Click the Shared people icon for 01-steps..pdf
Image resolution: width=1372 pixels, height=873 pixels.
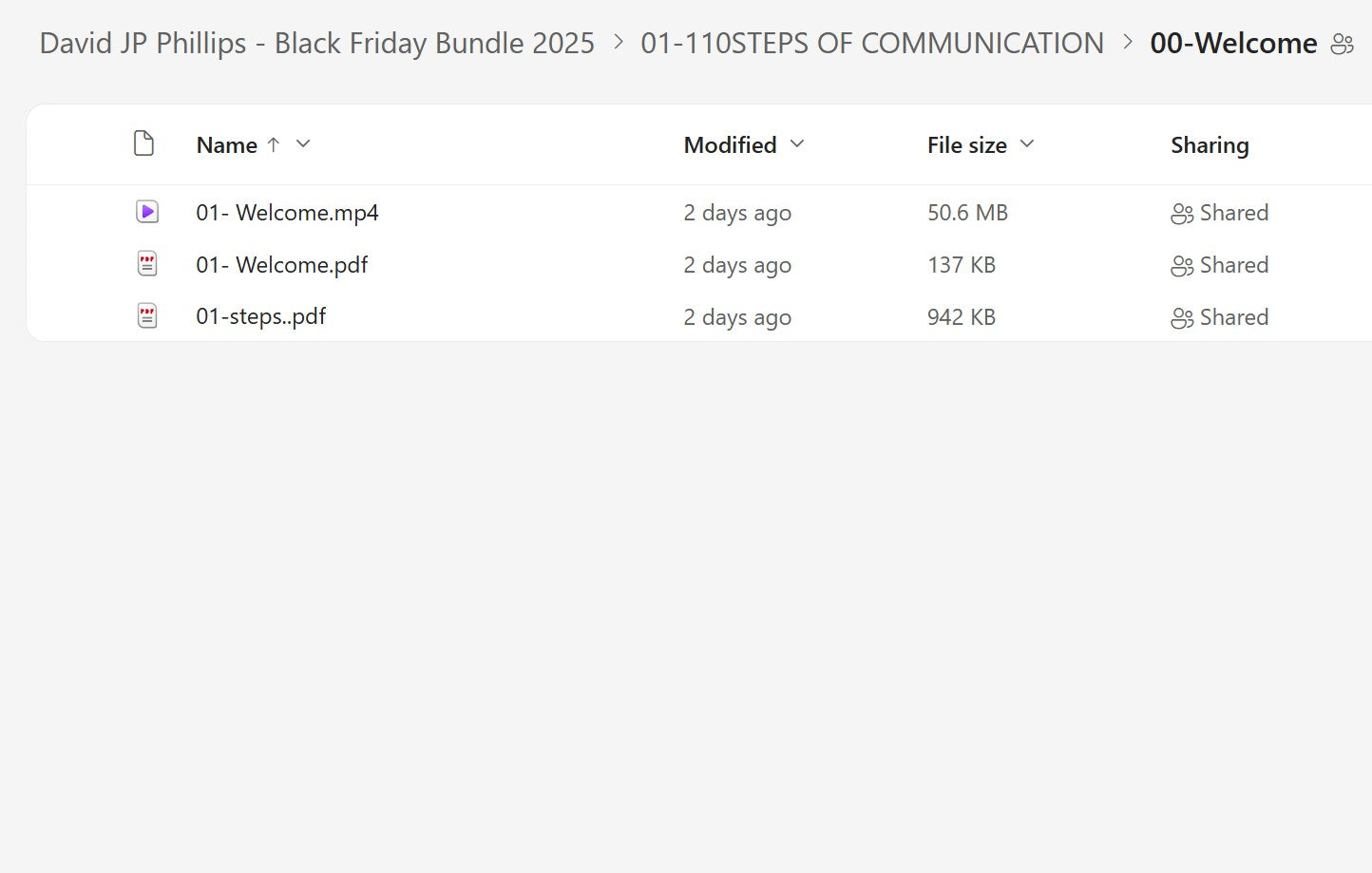point(1182,317)
